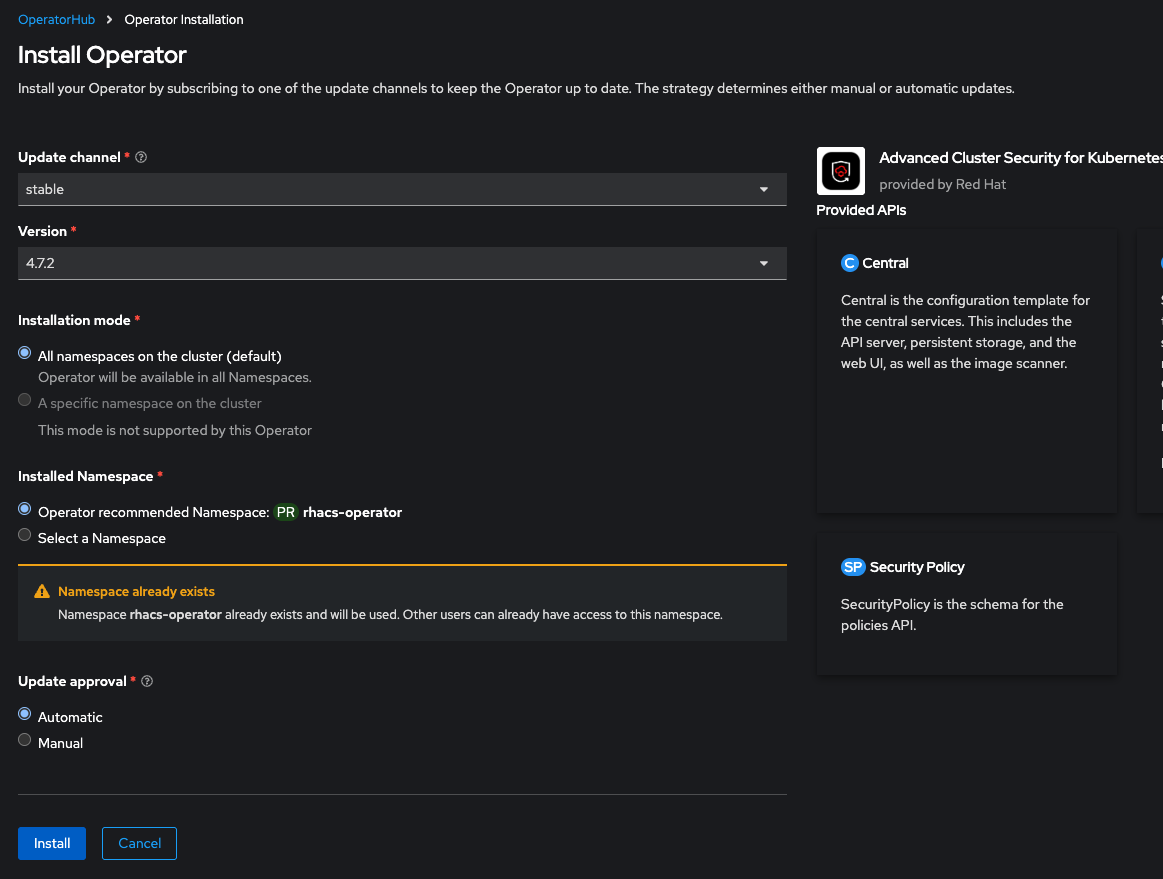This screenshot has width=1163, height=879.
Task: Select All namespaces on the cluster radio
Action: tap(24, 353)
